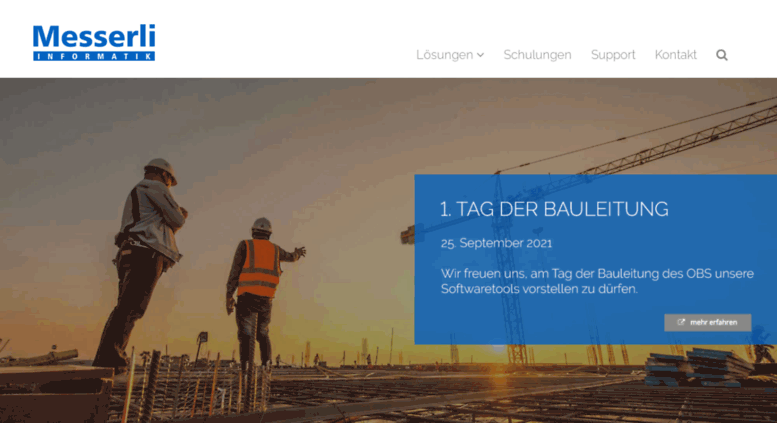Click the '25. September 2021' date text

[496, 243]
